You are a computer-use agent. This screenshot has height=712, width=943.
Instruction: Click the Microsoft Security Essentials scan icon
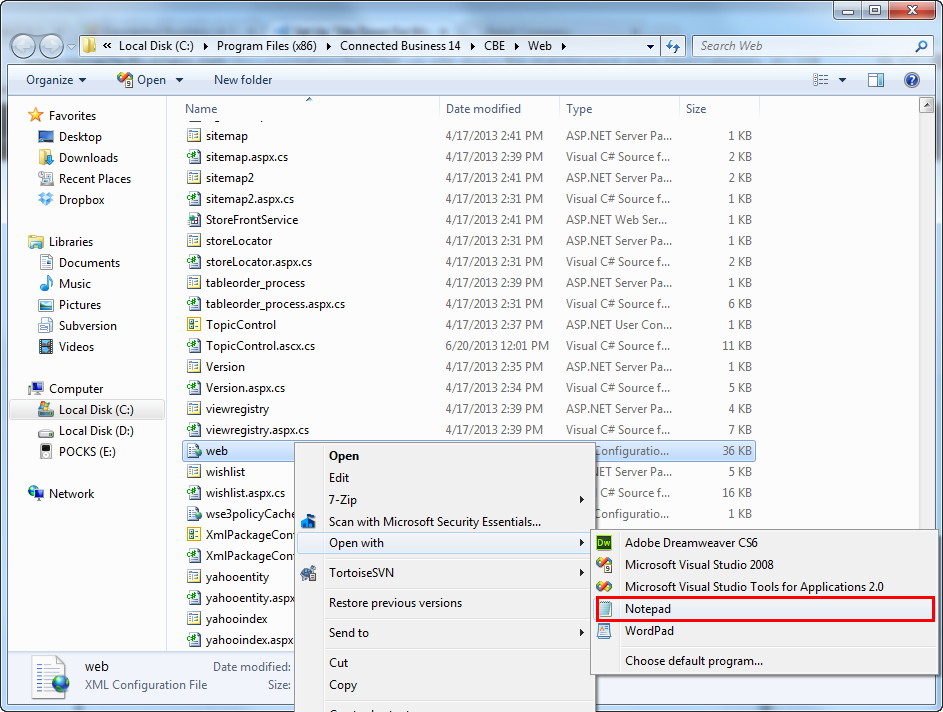[309, 522]
